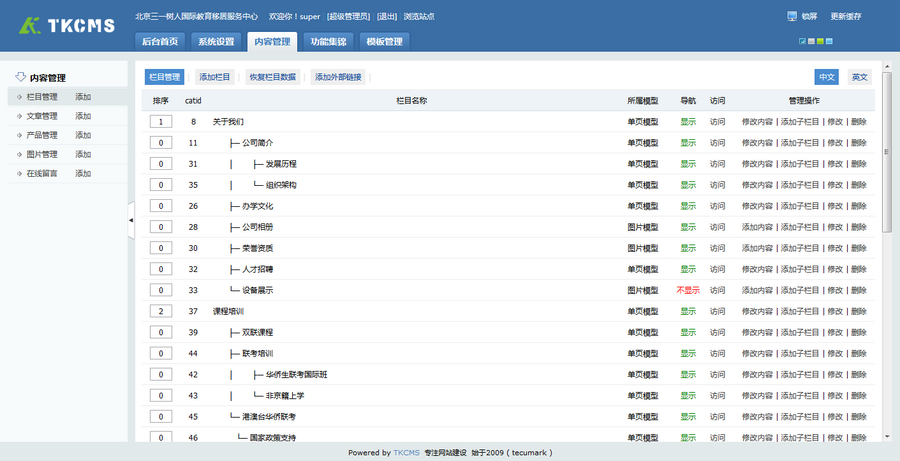
Task: Toggle 显示 status for 非京籍上学
Action: 688,396
